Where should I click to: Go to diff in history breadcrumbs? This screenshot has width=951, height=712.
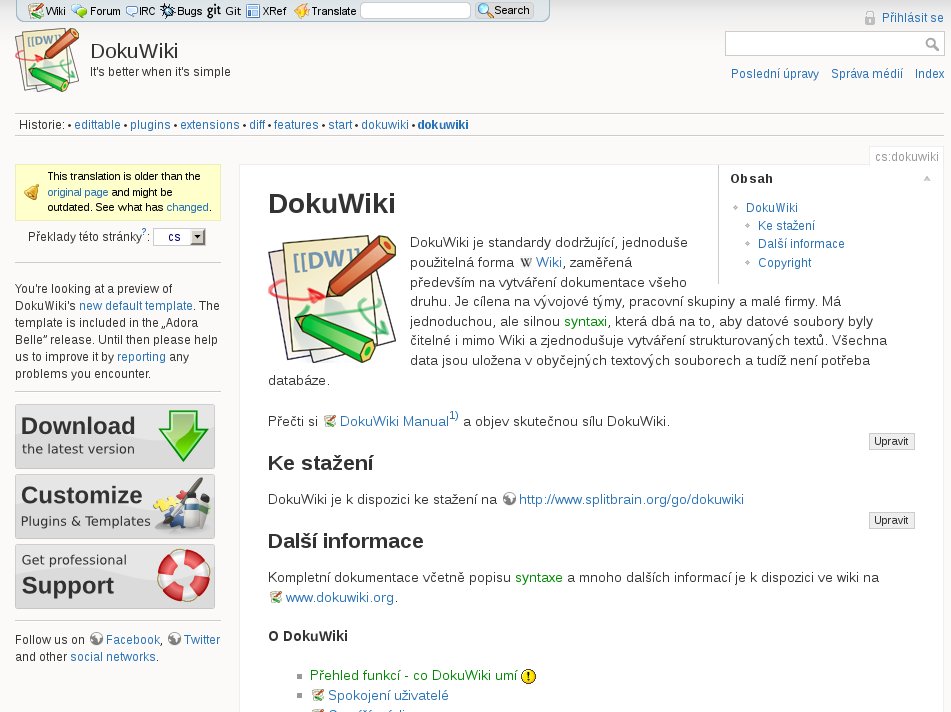coord(257,125)
